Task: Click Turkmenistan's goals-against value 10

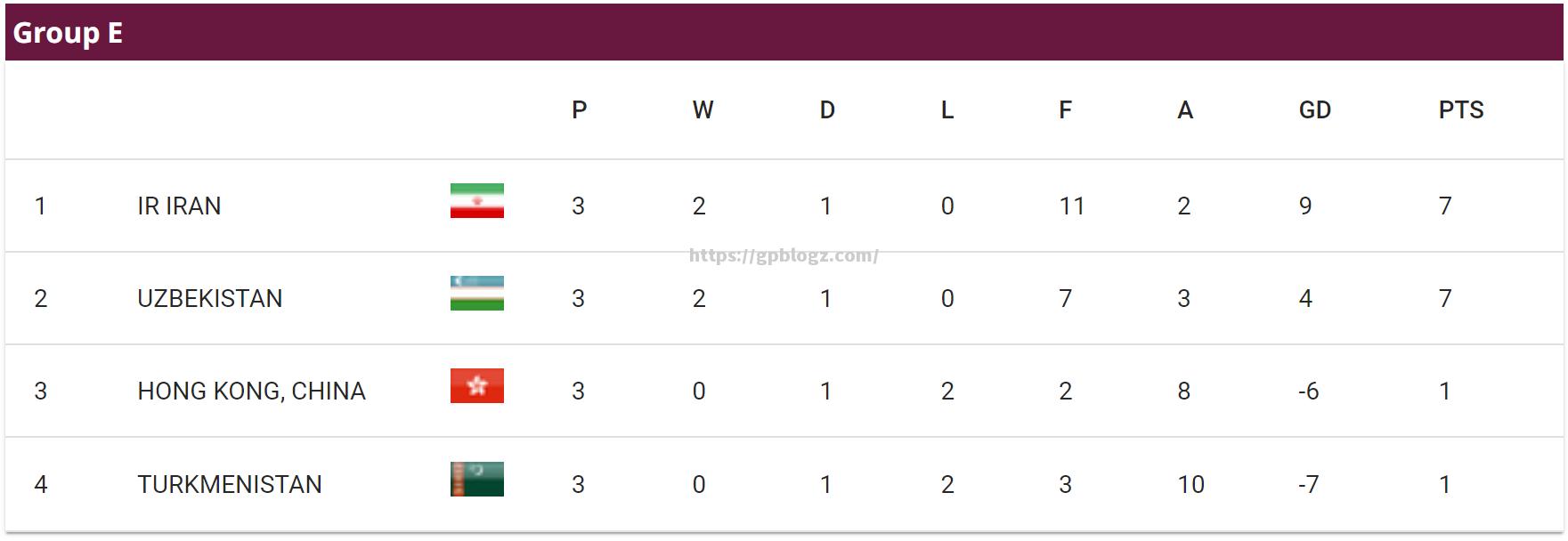Action: pyautogui.click(x=1190, y=485)
